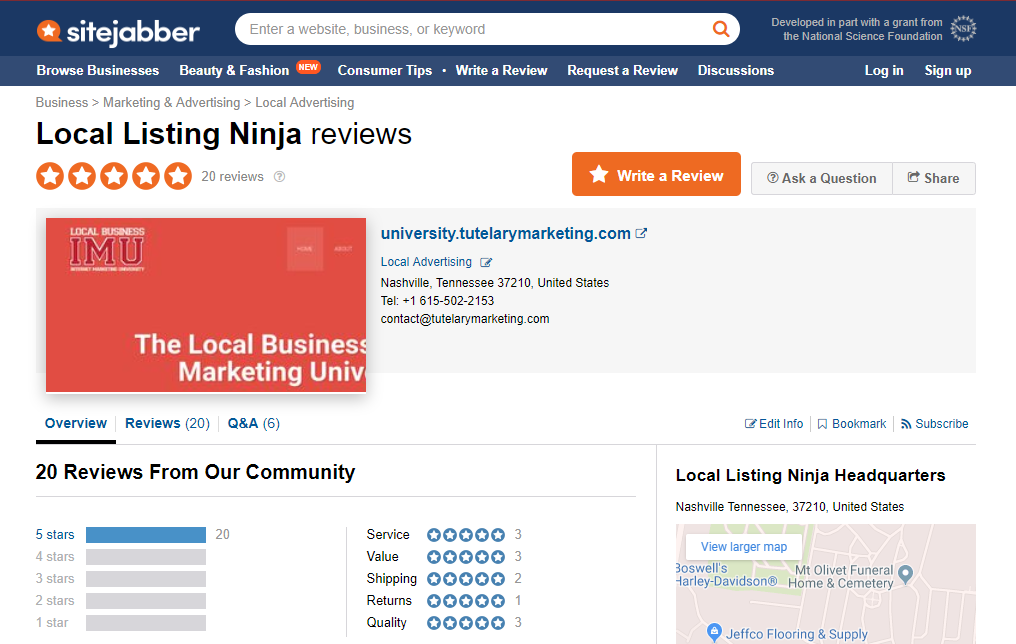Switch to the Reviews (20) tab
The image size is (1016, 644).
point(167,424)
